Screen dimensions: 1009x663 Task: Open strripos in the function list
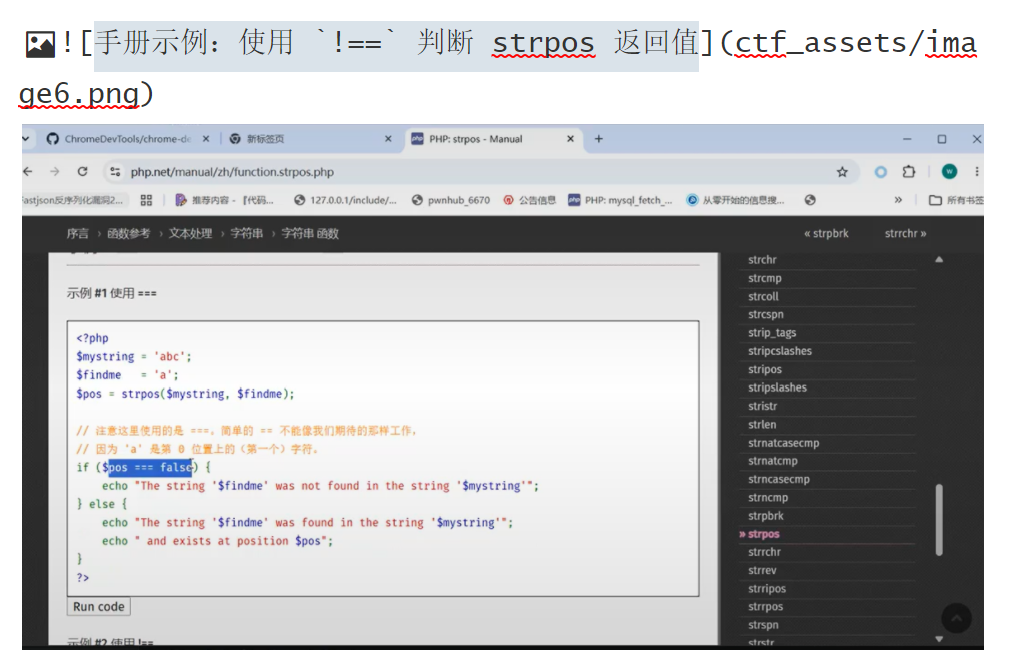click(x=767, y=588)
